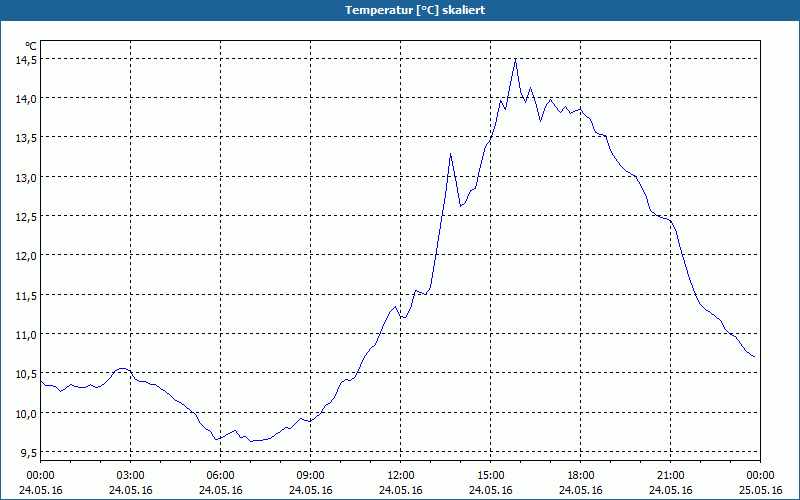
Task: Click the 09:00 time axis label
Action: point(311,476)
